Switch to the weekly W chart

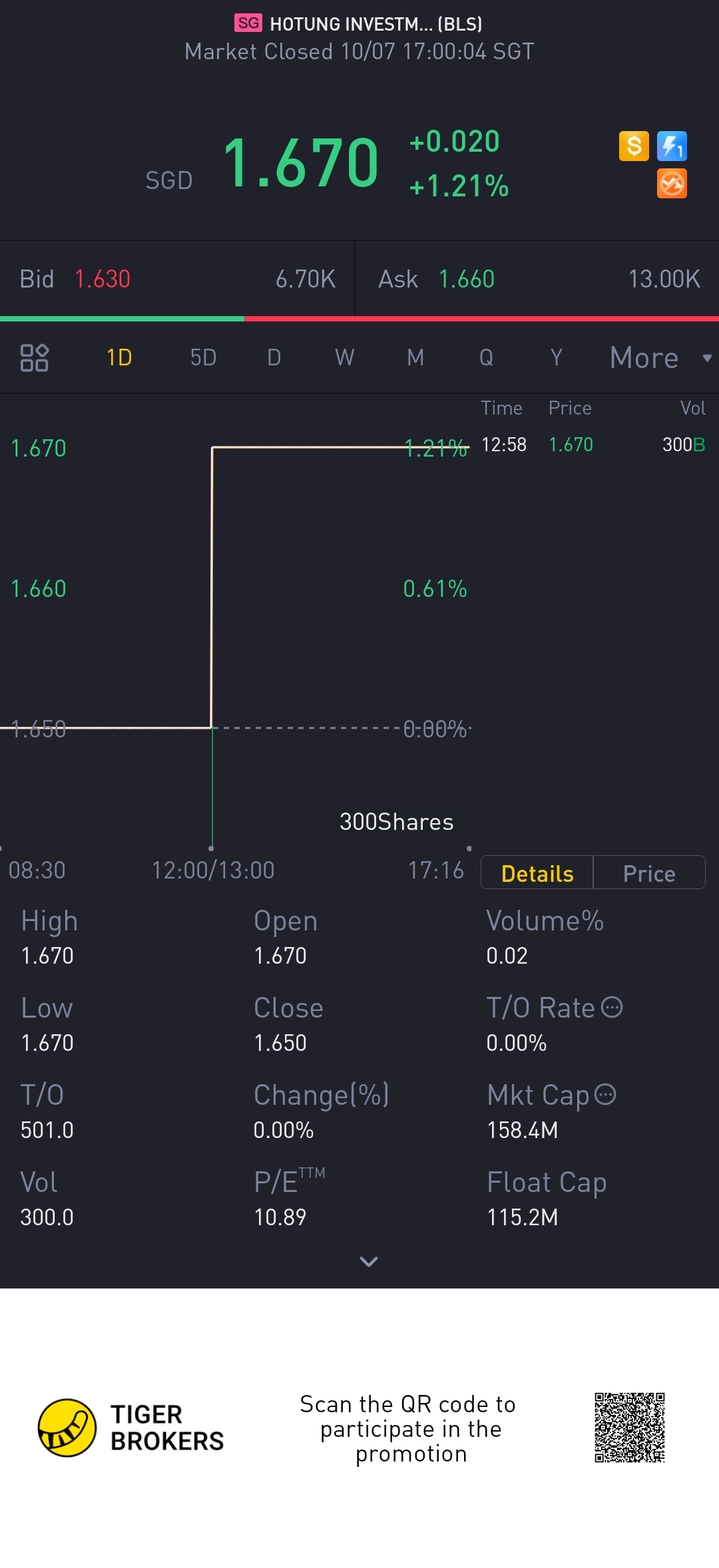point(344,357)
